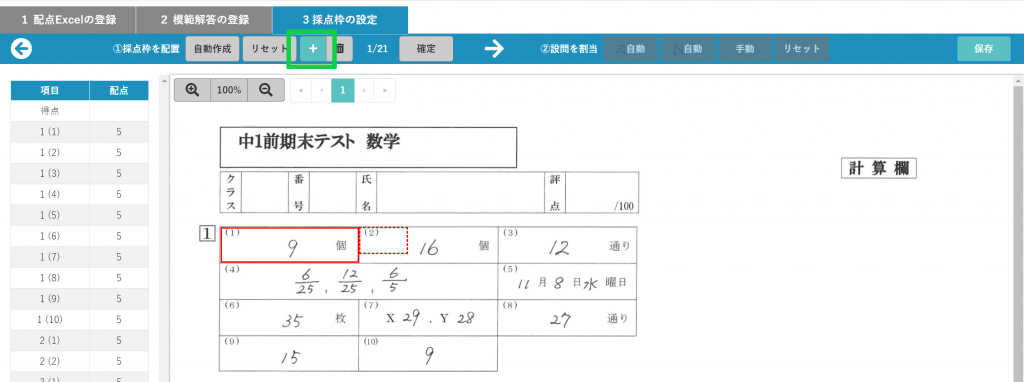Jump to last page with double-right chevron
The width and height of the screenshot is (1024, 382).
(x=385, y=91)
